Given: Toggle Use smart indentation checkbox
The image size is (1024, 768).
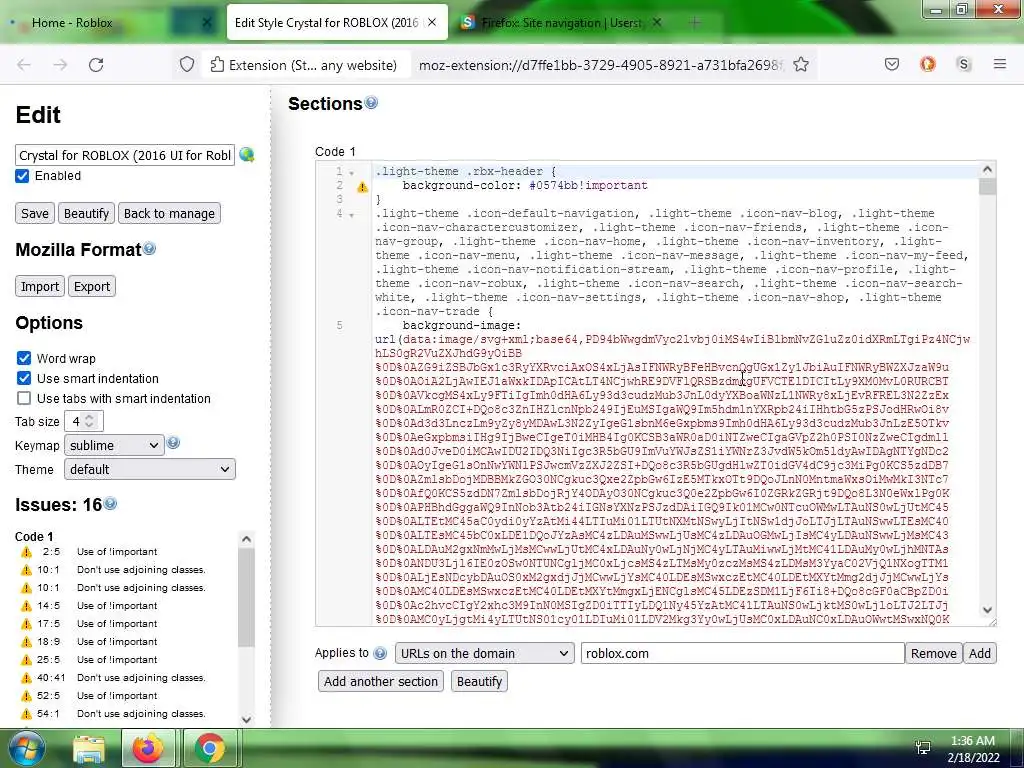Looking at the screenshot, I should [24, 378].
